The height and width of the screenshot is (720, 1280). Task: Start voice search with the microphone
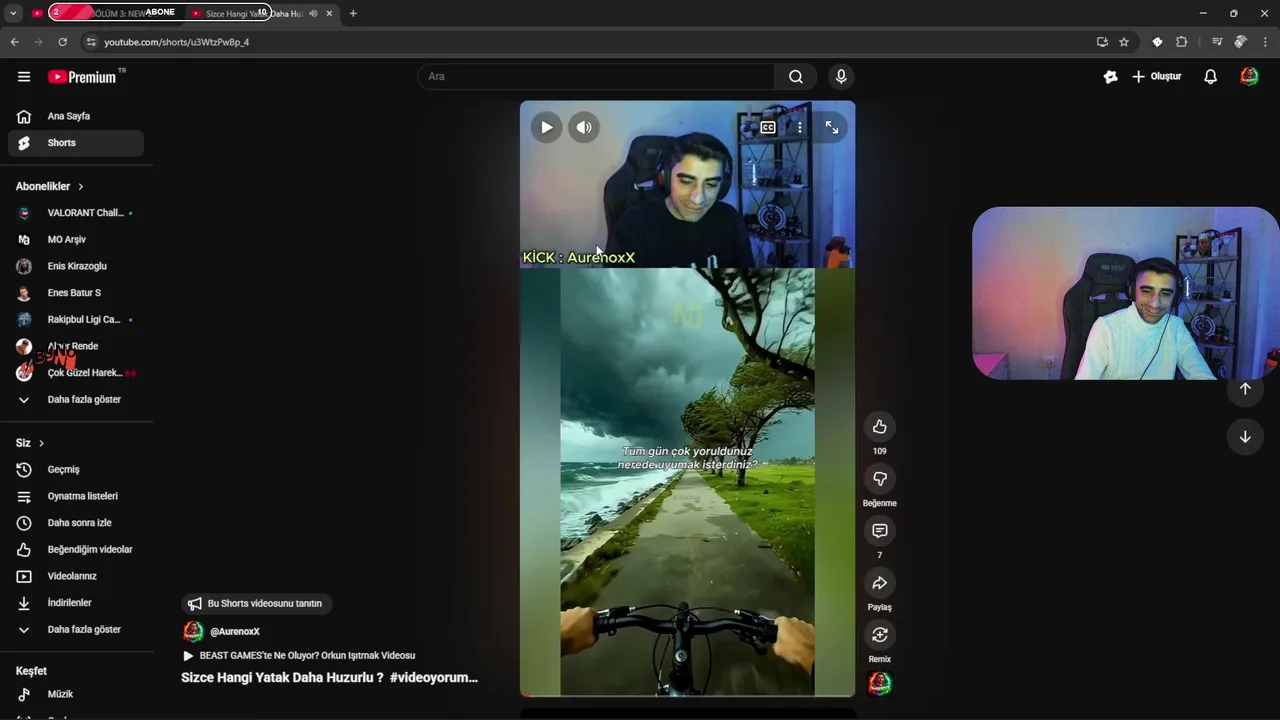pos(841,76)
